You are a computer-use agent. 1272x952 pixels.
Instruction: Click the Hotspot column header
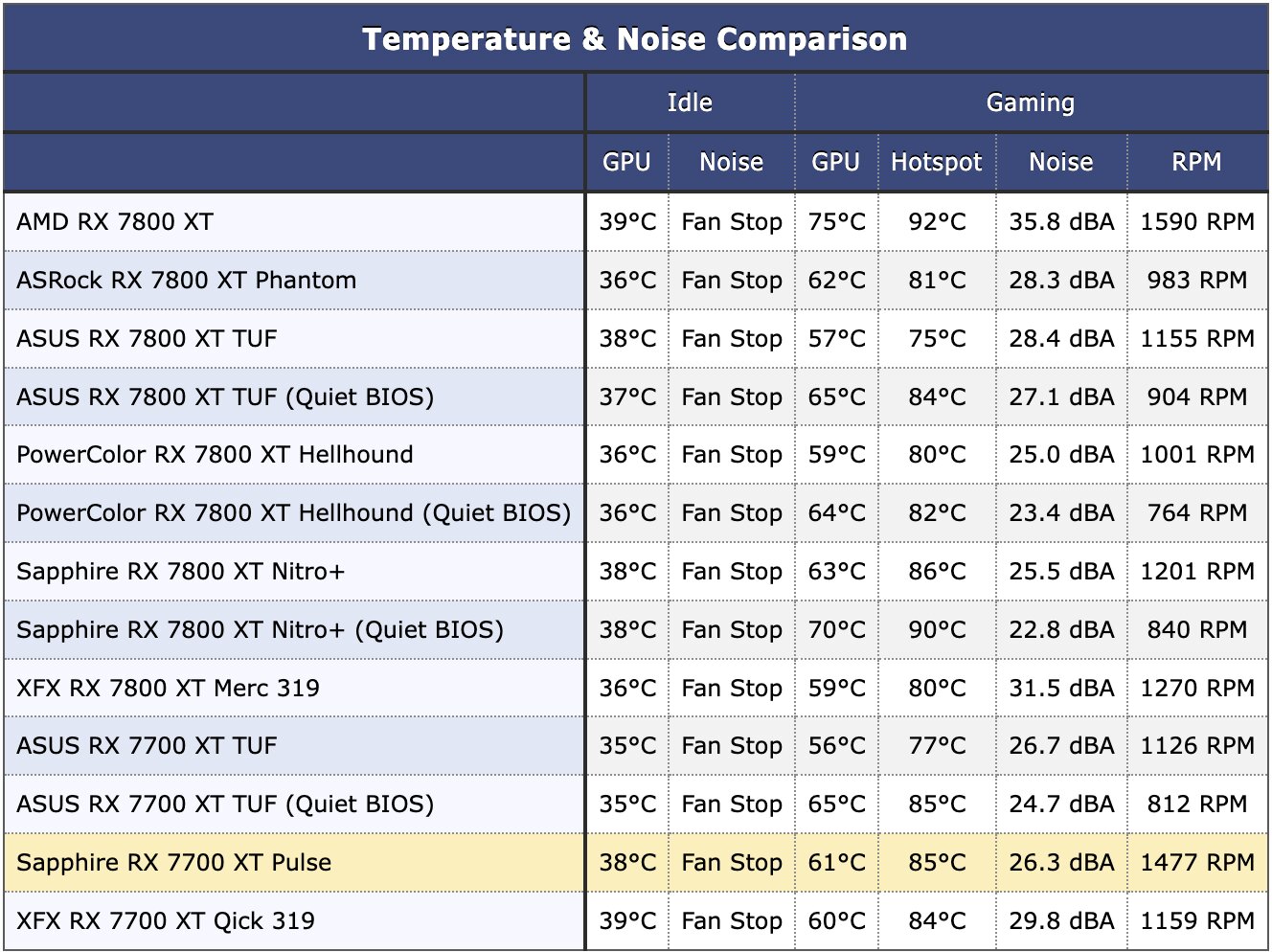pyautogui.click(x=937, y=163)
